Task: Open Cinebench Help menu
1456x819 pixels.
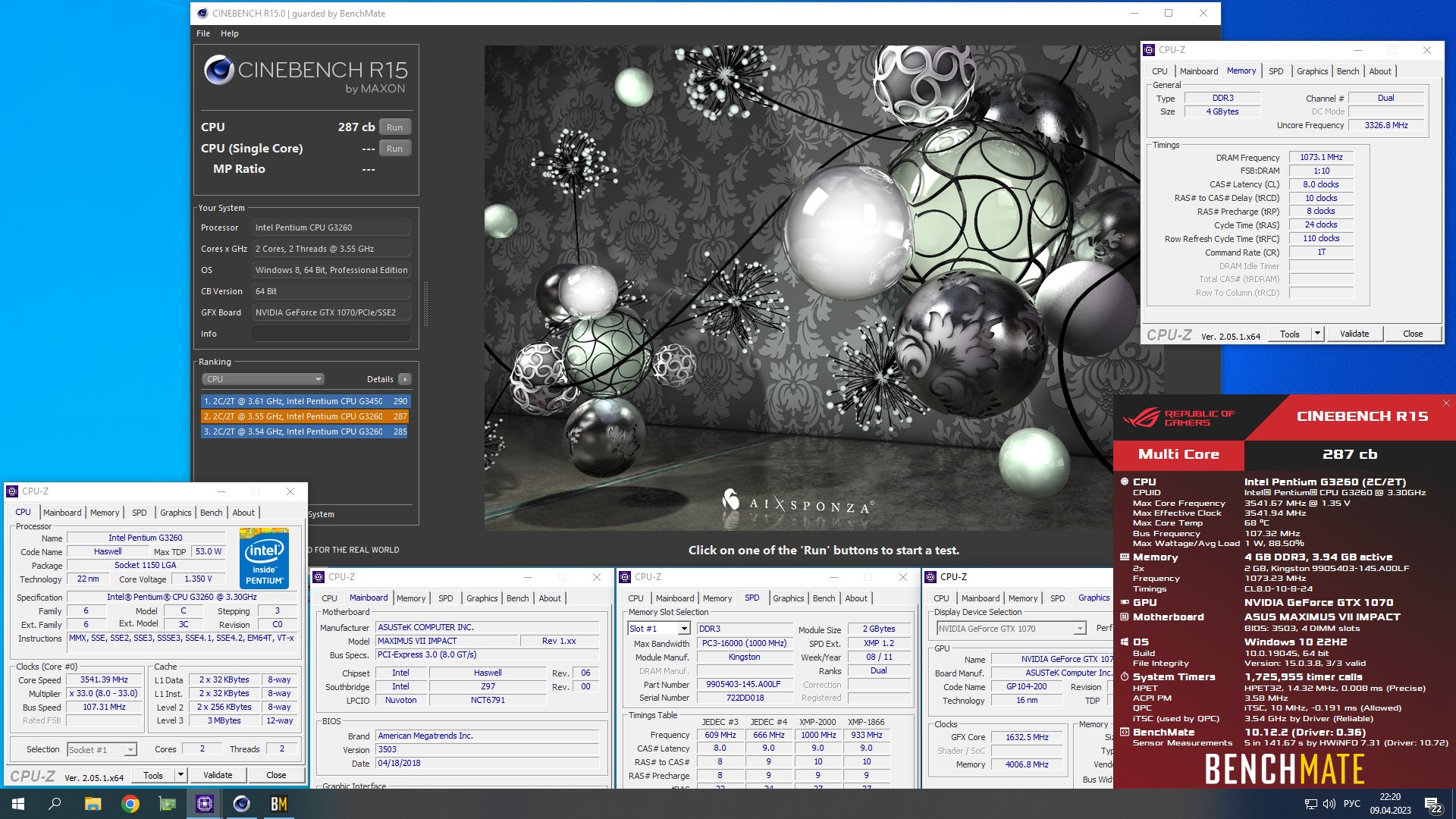Action: point(230,33)
